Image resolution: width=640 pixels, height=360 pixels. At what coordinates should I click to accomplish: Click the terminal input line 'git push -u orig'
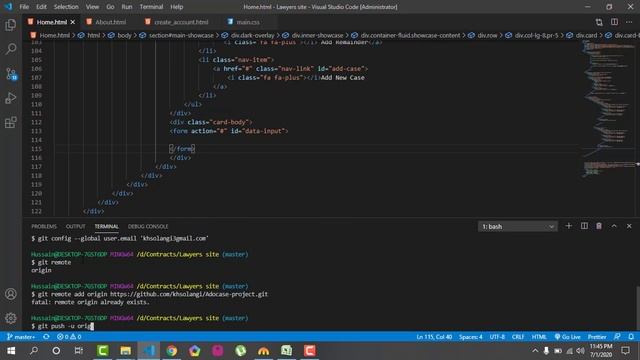62,326
